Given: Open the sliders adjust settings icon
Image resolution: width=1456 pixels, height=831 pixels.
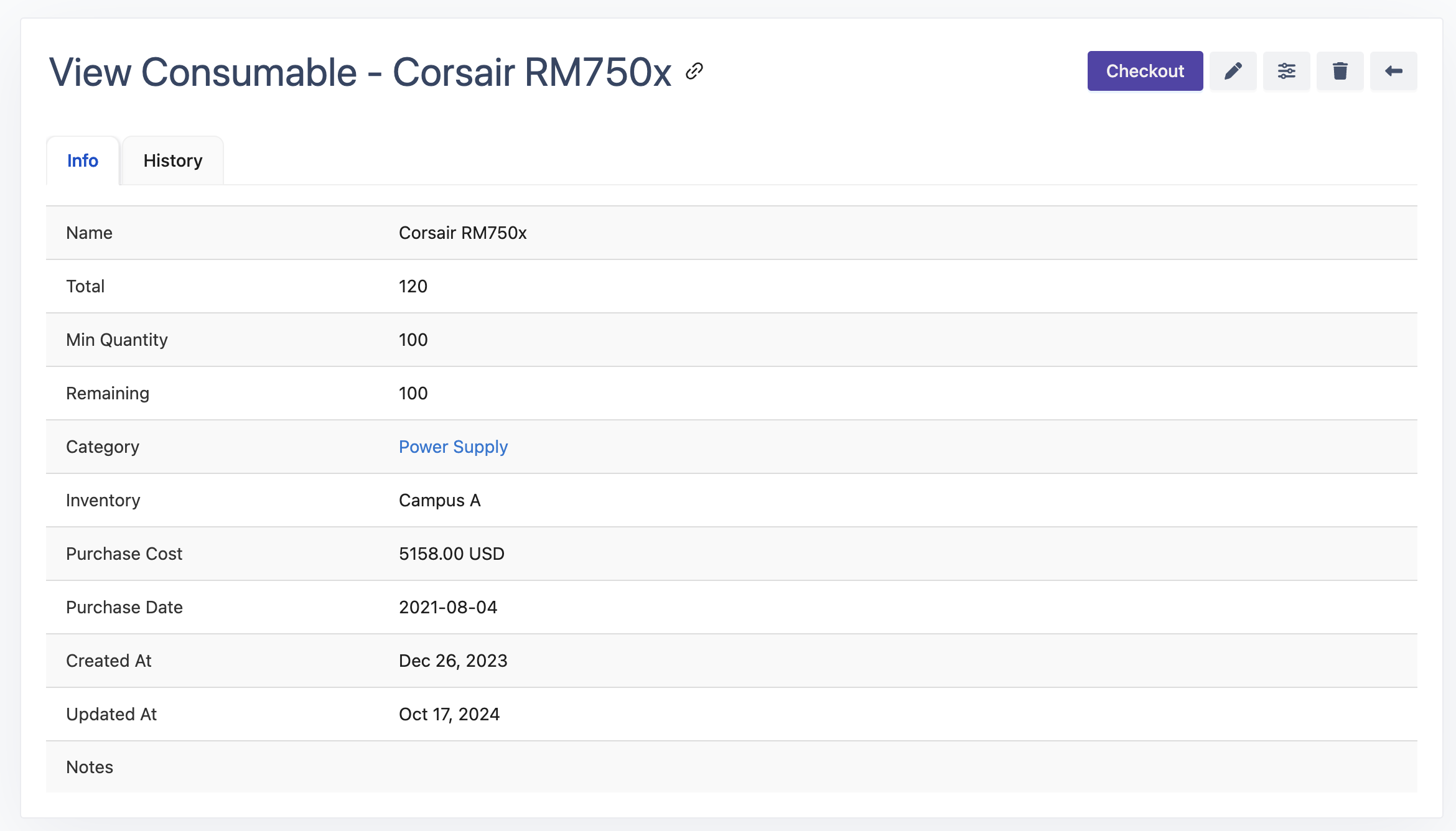Looking at the screenshot, I should click(1286, 71).
